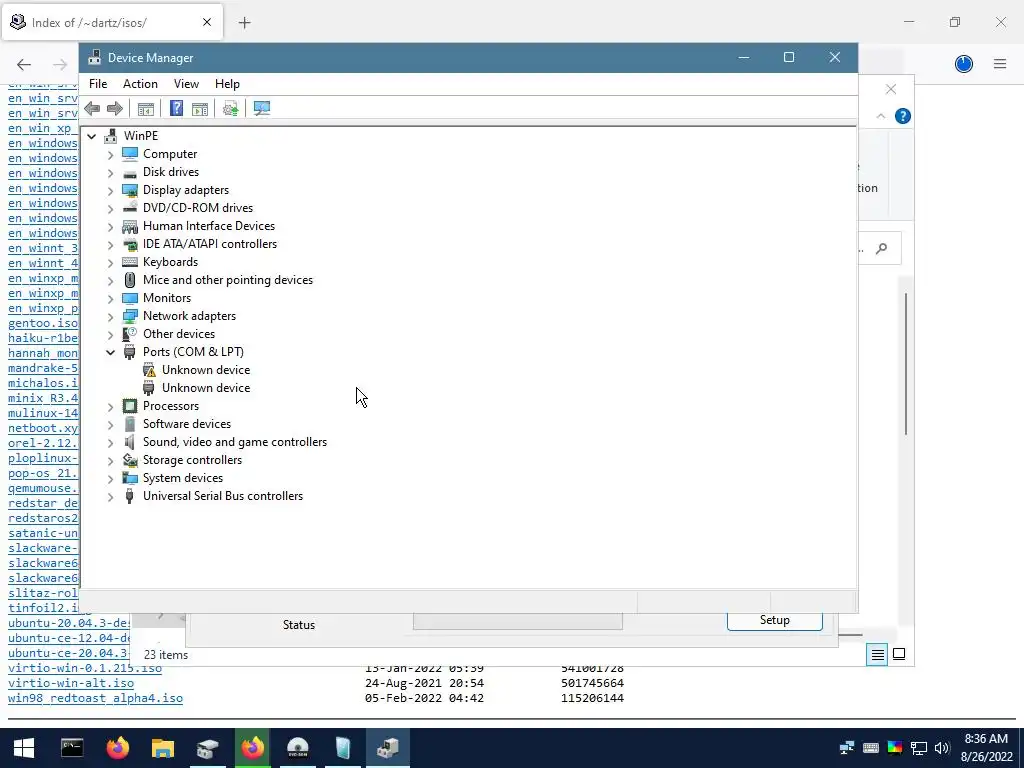Viewport: 1024px width, 768px height.
Task: Collapse the WinPE root node
Action: click(x=92, y=136)
